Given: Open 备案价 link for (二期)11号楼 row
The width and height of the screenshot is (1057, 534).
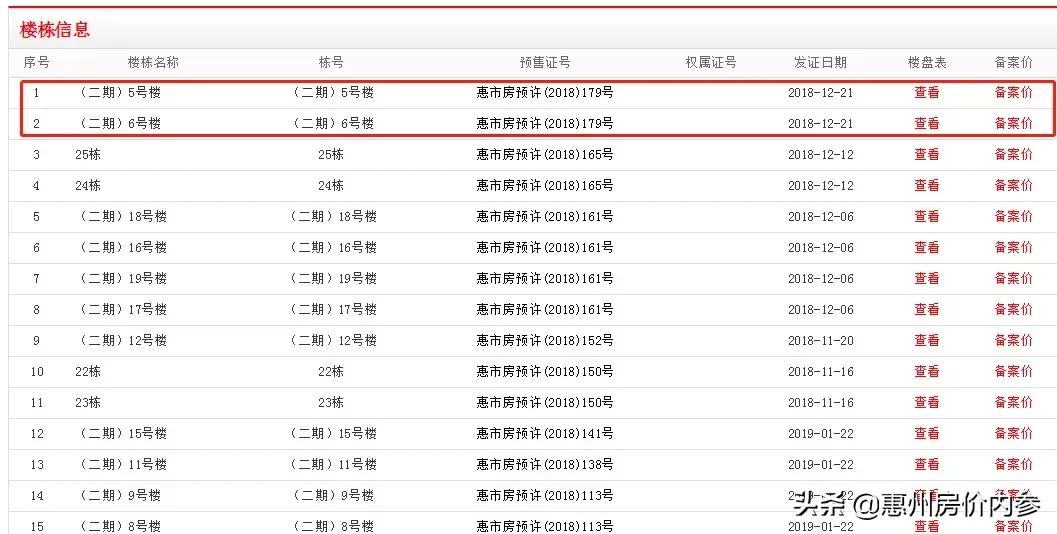Looking at the screenshot, I should 1013,465.
